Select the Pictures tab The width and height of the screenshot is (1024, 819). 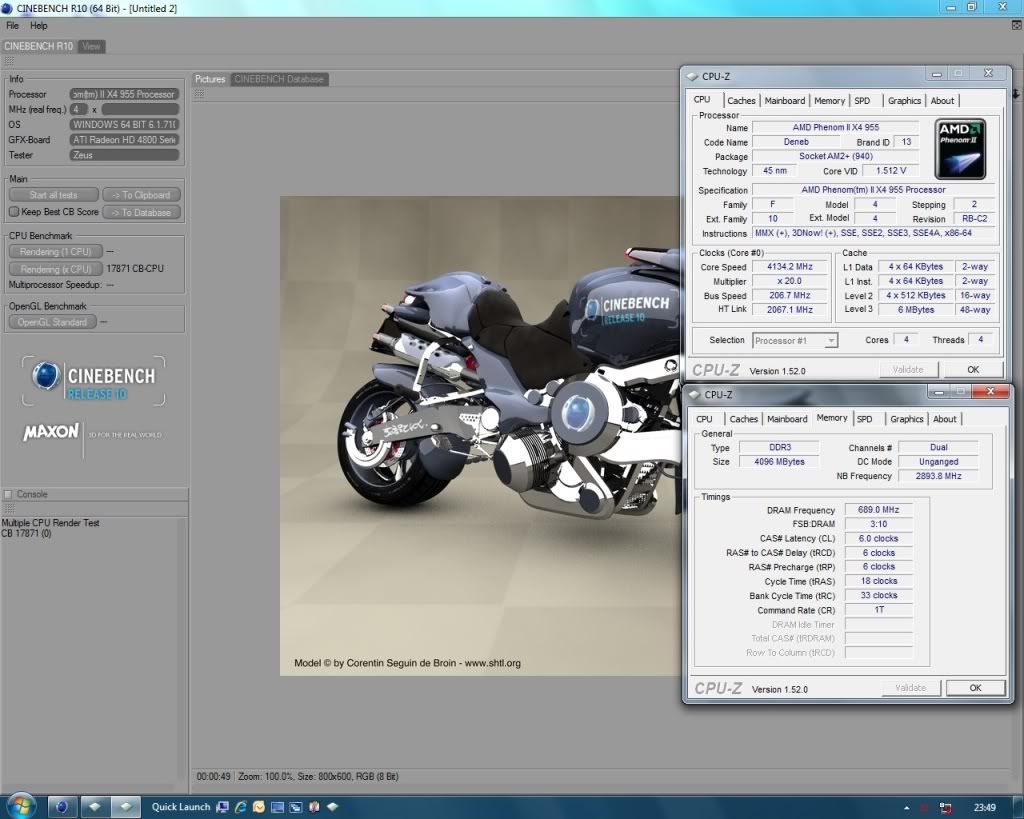[210, 79]
